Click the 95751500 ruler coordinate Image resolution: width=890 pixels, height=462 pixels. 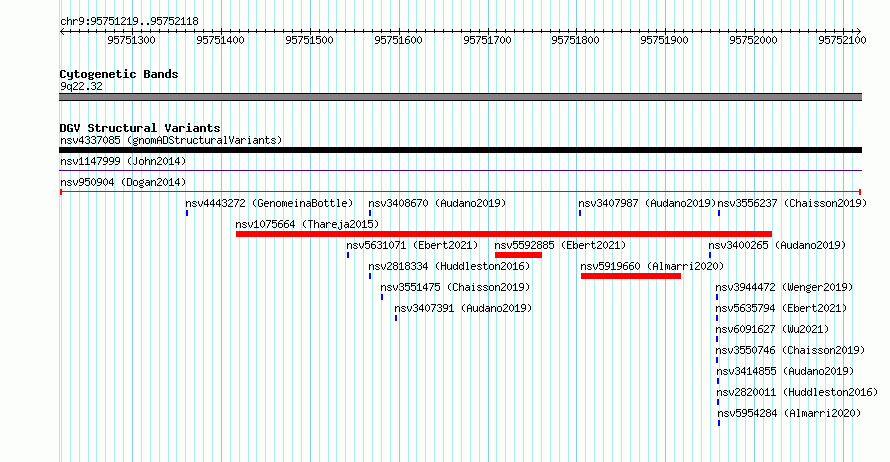tap(309, 40)
